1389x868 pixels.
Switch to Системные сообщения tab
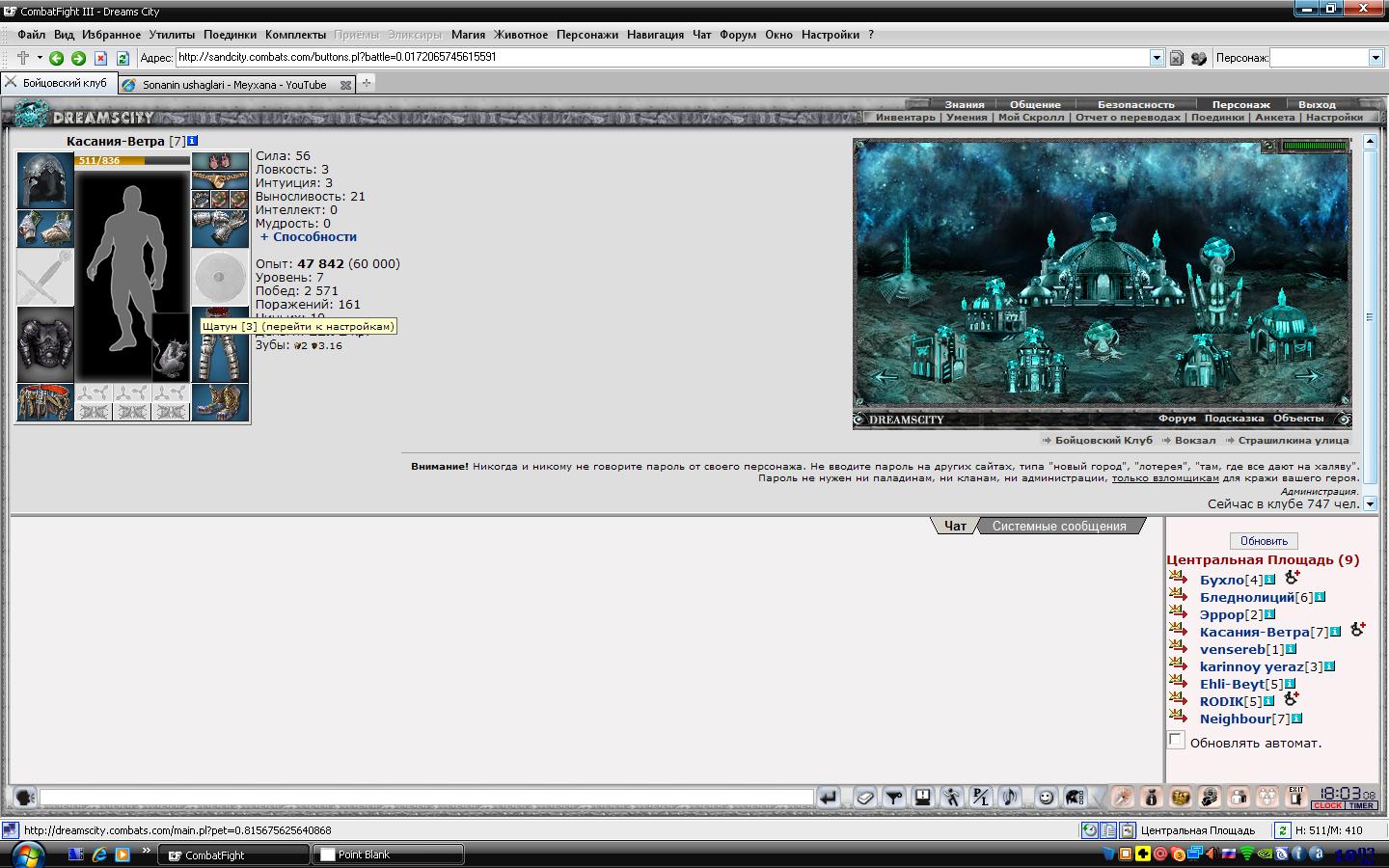pyautogui.click(x=1059, y=527)
